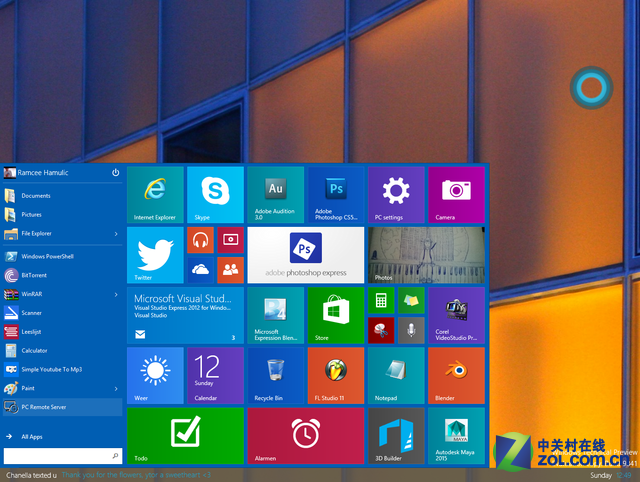The image size is (640, 482).
Task: Open BitTorrent from Start list
Action: pyautogui.click(x=62, y=275)
